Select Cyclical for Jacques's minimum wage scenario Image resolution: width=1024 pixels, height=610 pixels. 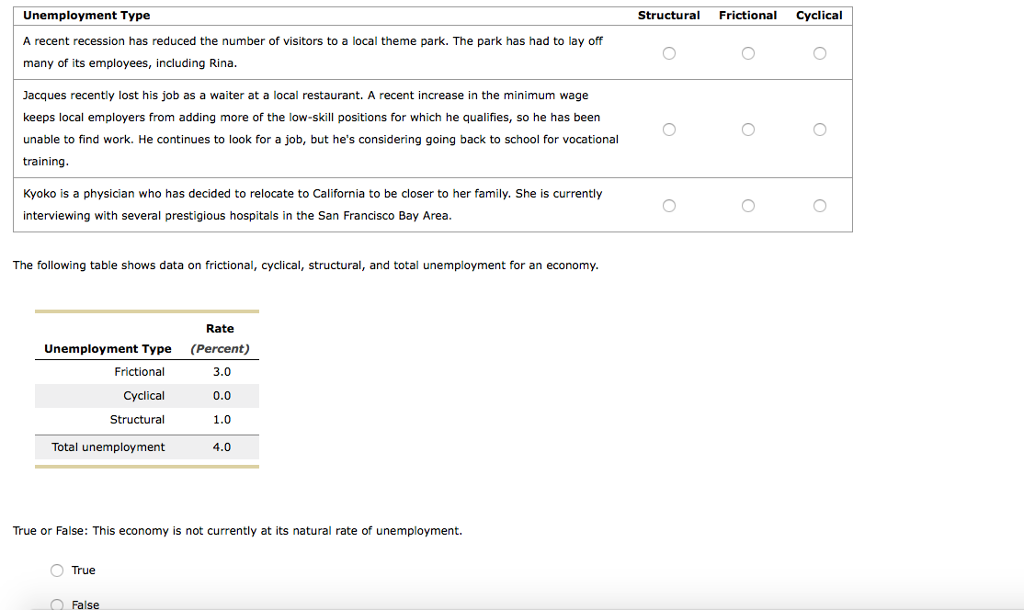[x=819, y=128]
